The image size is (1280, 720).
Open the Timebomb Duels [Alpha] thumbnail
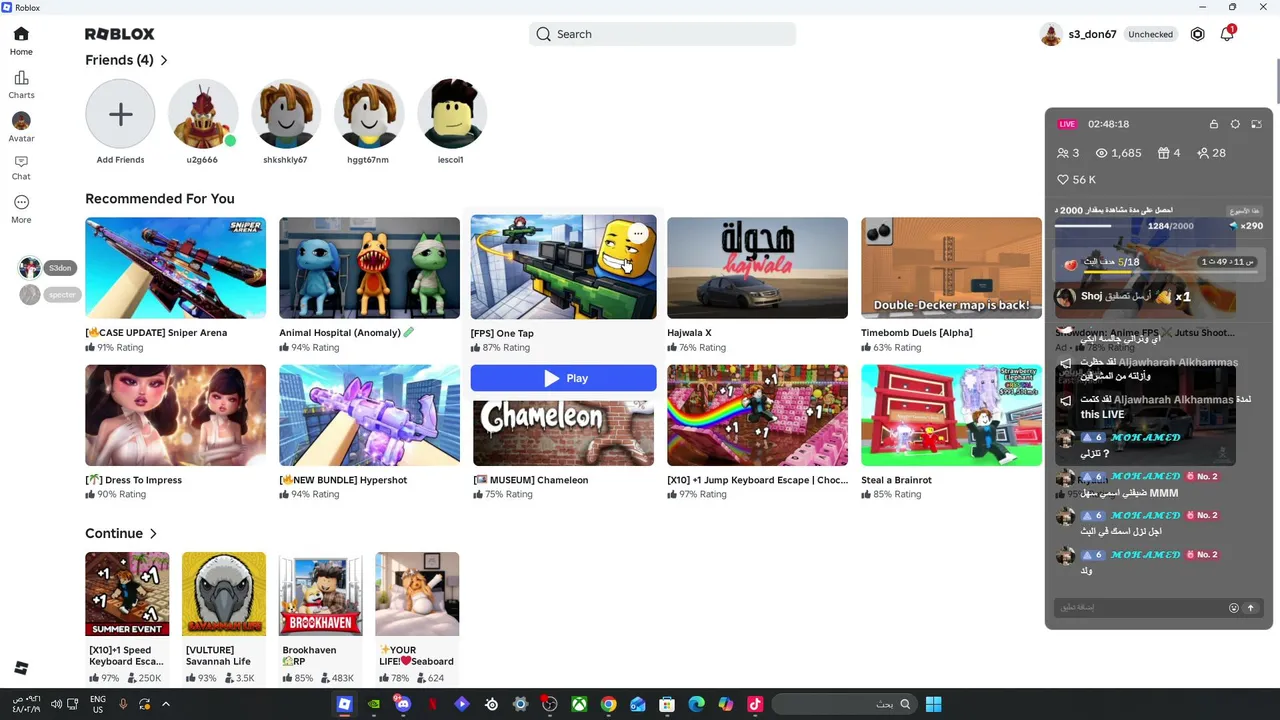coord(951,268)
